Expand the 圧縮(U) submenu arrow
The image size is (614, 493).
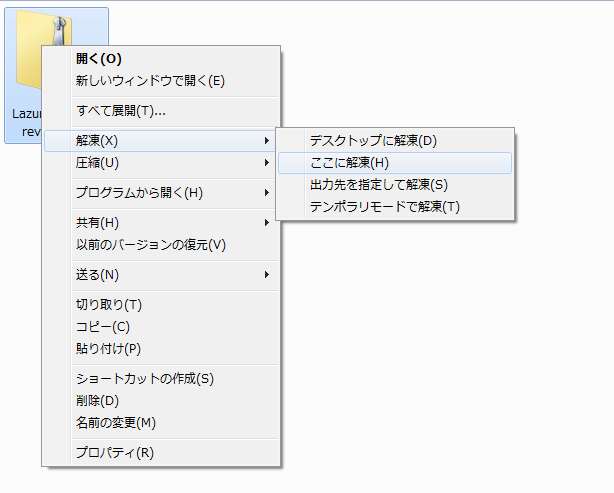click(x=267, y=163)
